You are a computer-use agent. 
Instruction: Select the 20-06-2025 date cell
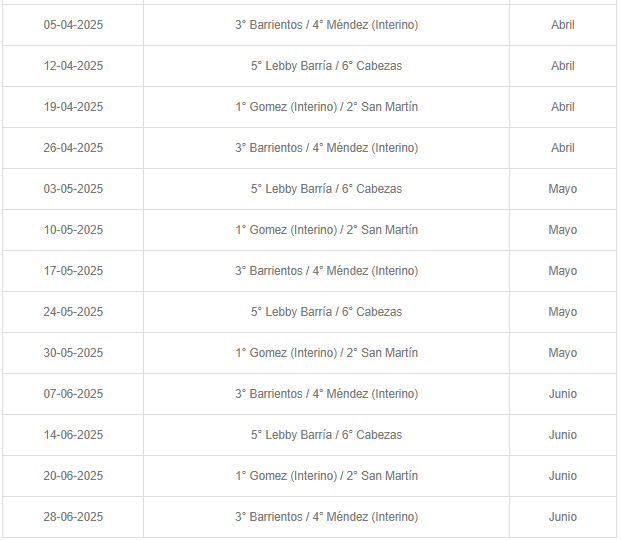pos(73,476)
